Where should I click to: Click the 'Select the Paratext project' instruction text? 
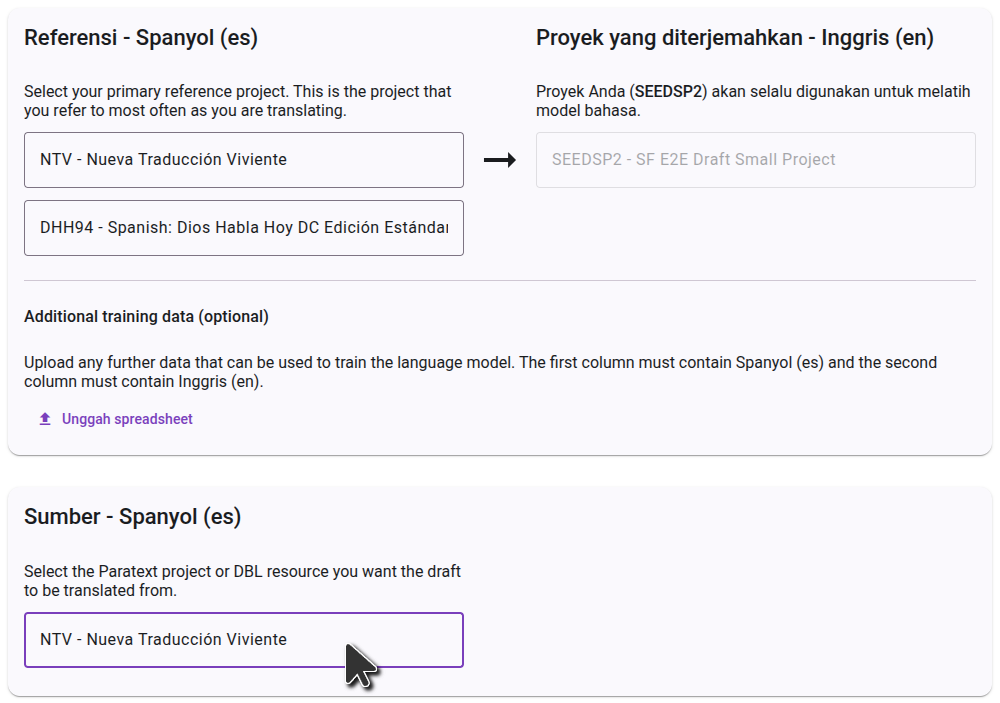pyautogui.click(x=242, y=581)
